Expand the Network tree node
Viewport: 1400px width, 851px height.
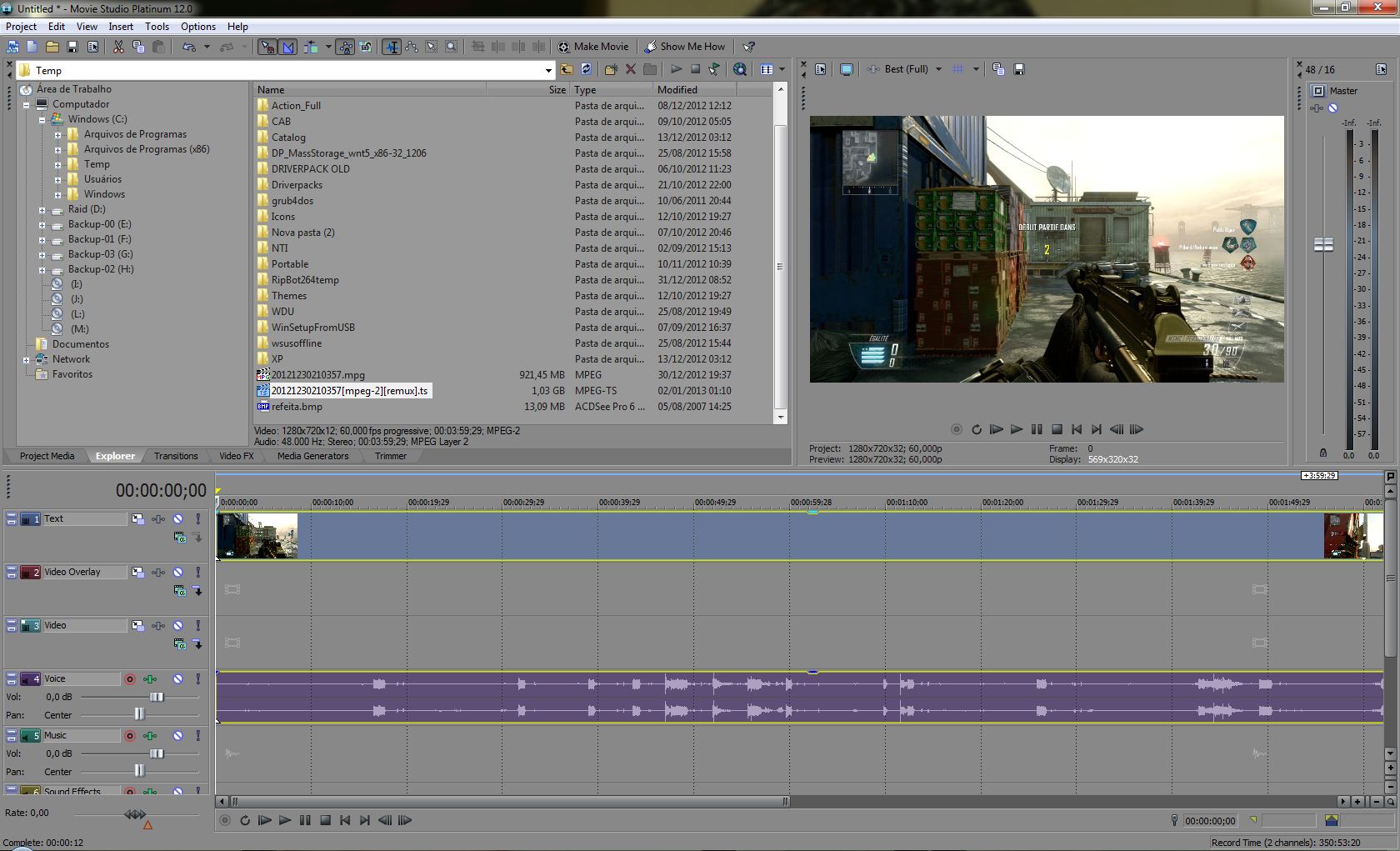click(x=26, y=359)
